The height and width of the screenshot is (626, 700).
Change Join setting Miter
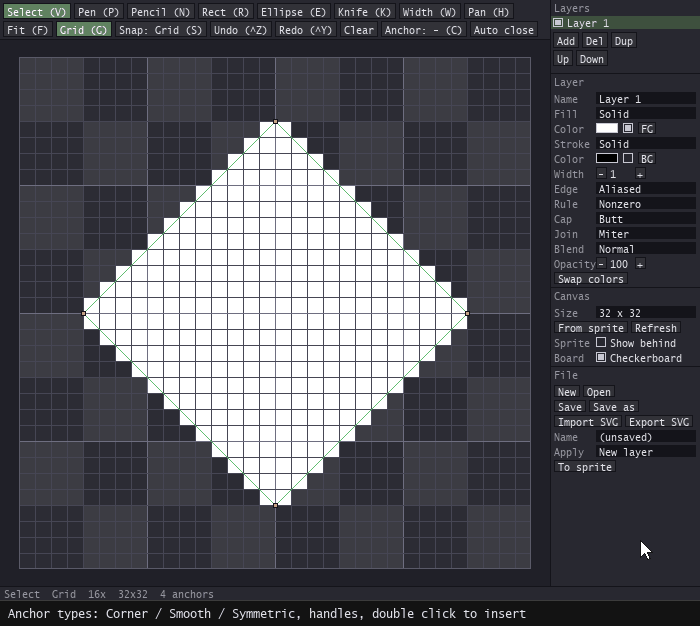point(646,234)
